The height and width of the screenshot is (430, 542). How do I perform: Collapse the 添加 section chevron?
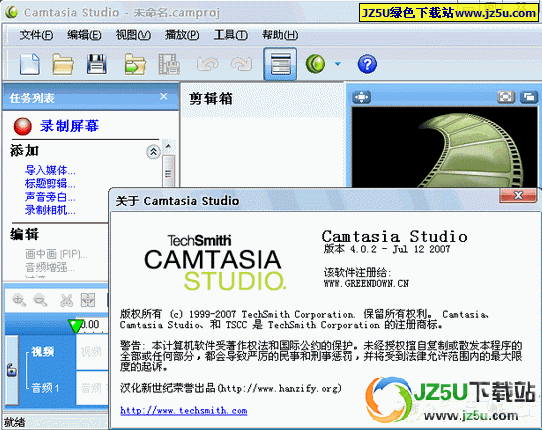point(153,152)
